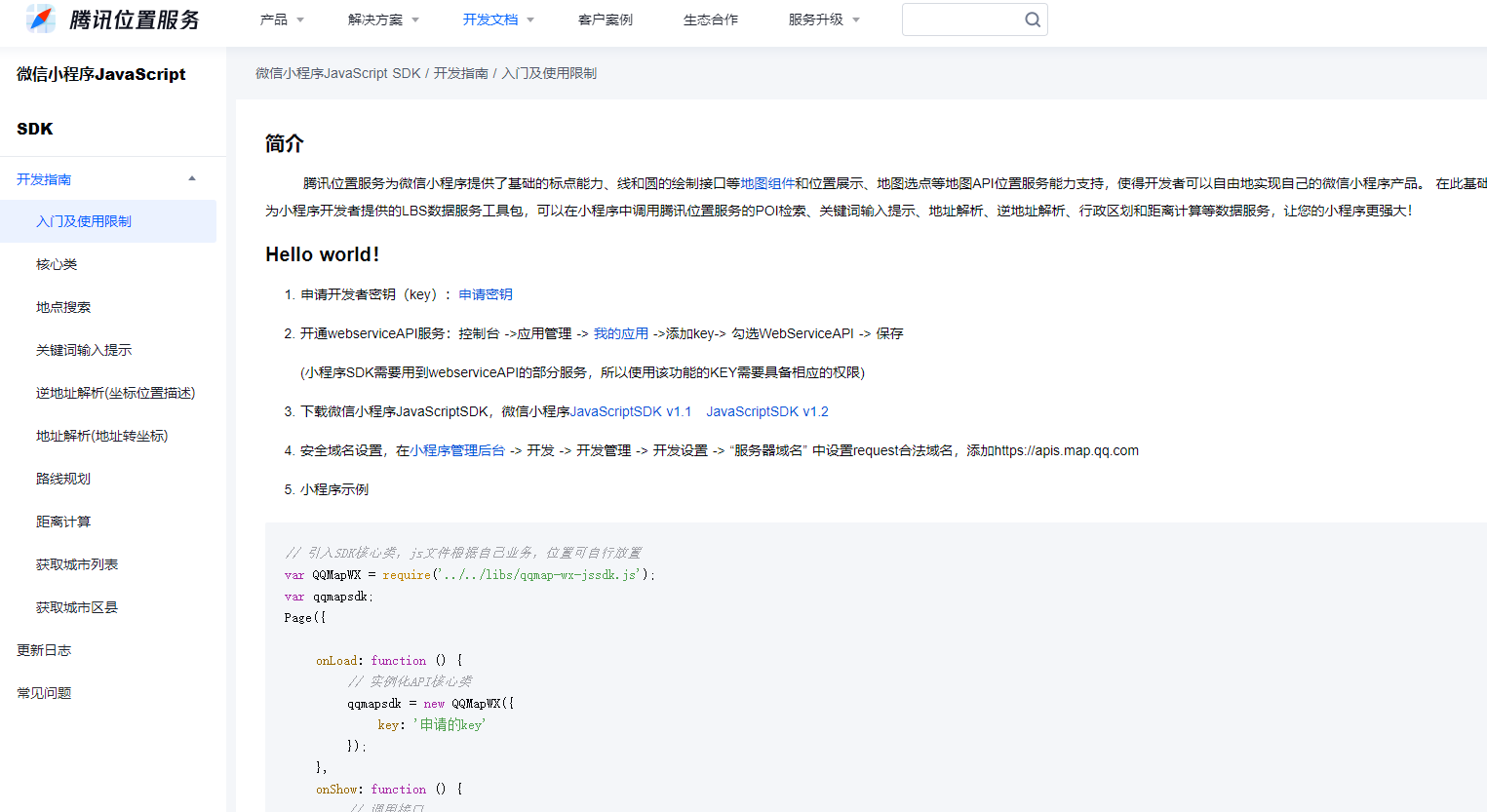Click 腾讯位置服务 brand title
1487x812 pixels.
135,19
